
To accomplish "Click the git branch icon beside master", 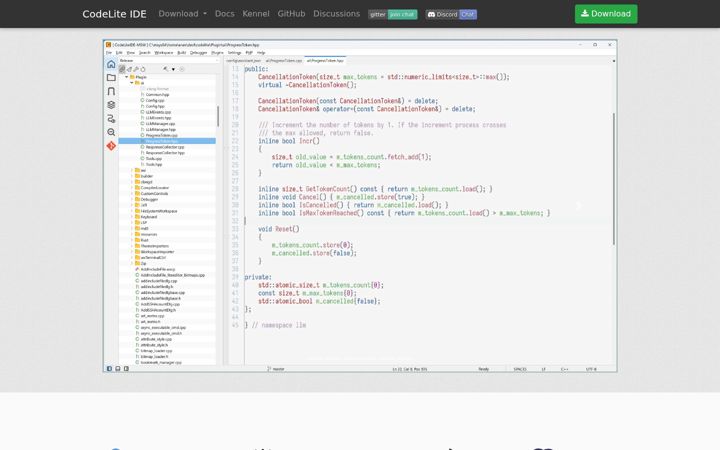I will click(x=270, y=369).
